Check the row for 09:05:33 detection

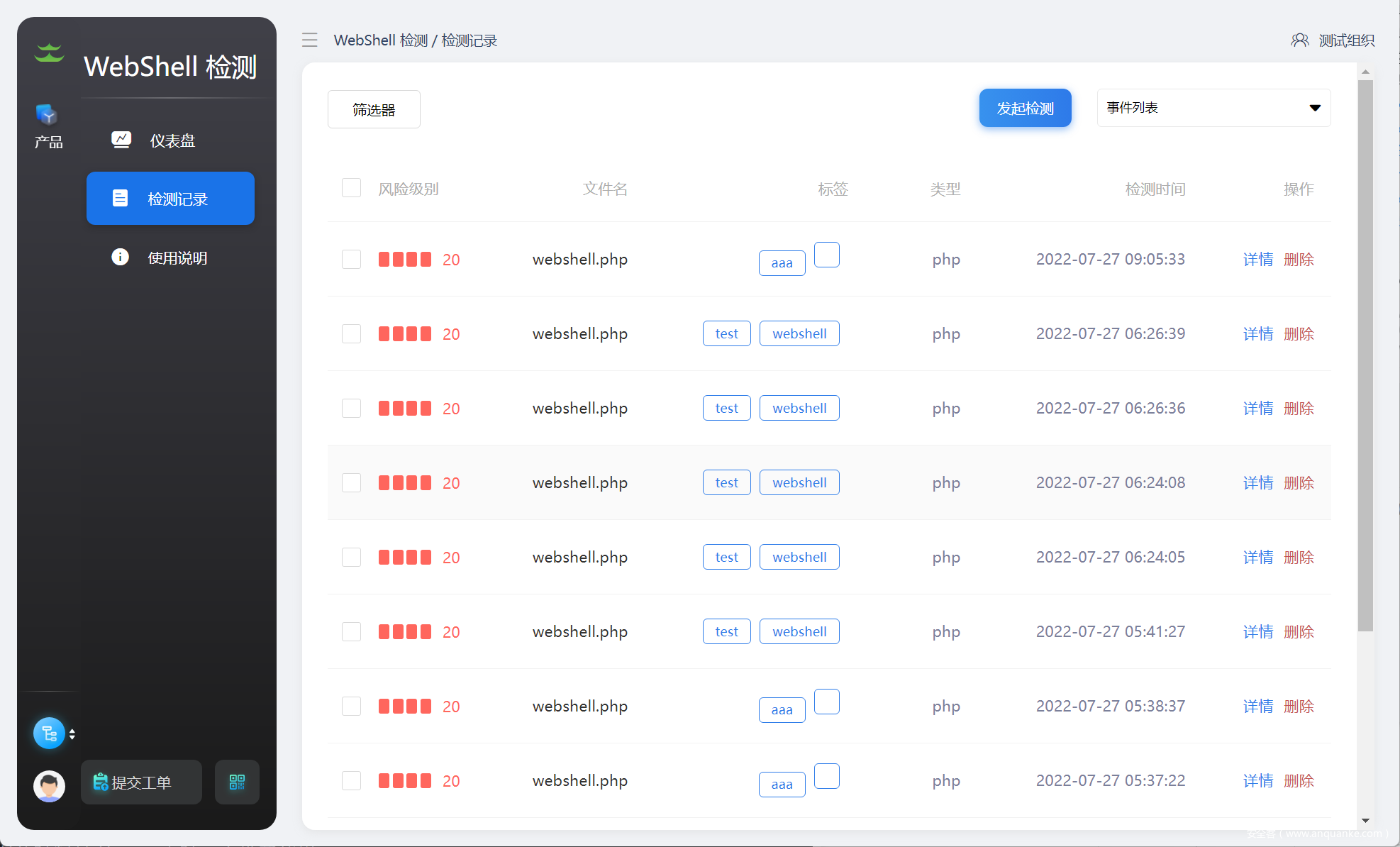[x=351, y=259]
